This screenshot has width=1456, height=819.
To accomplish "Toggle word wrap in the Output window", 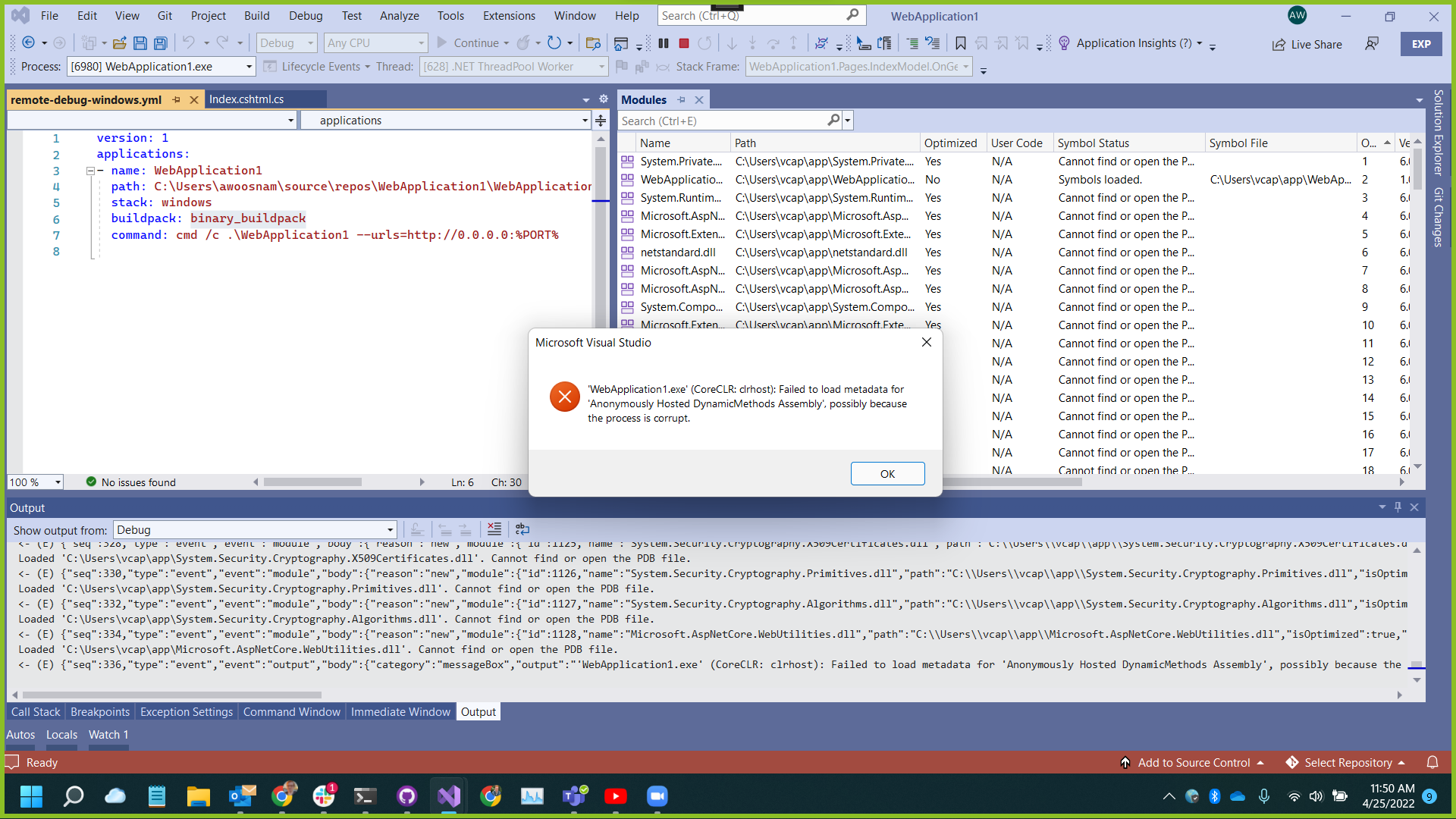I will [x=522, y=529].
